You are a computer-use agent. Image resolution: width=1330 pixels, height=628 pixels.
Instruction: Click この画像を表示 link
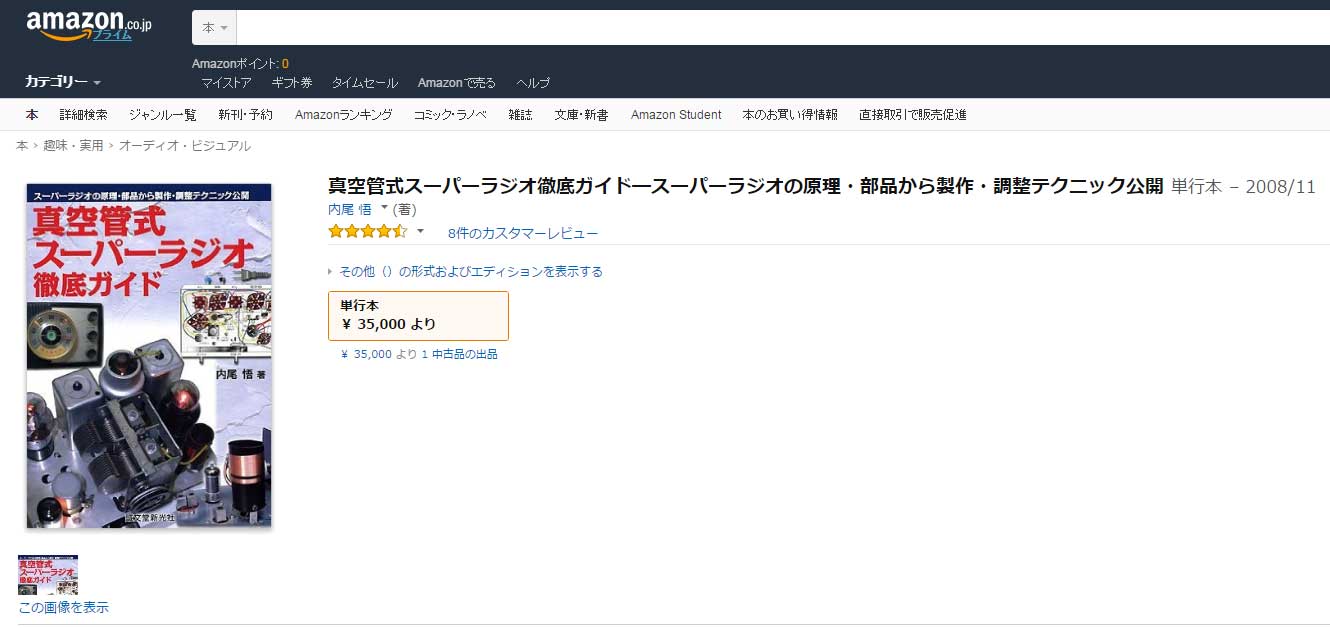click(63, 607)
